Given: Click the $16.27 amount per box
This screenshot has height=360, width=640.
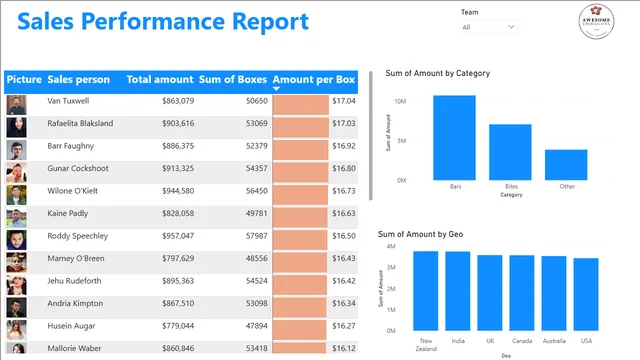Looking at the screenshot, I should tap(344, 326).
